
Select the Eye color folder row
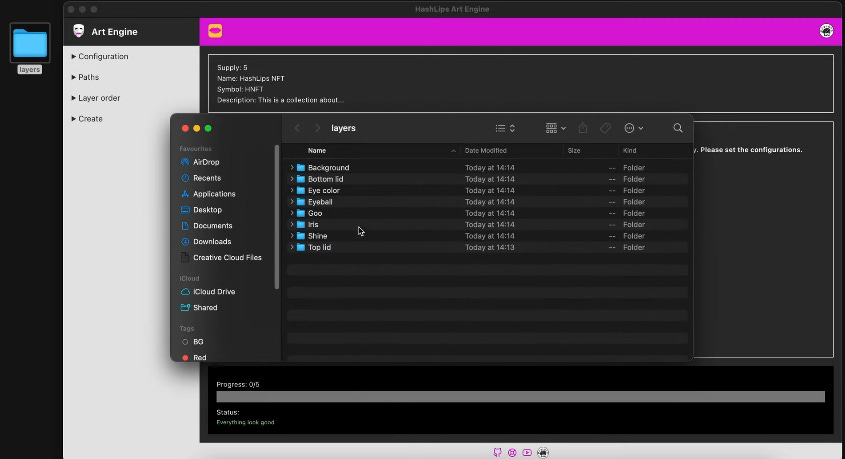[488, 190]
